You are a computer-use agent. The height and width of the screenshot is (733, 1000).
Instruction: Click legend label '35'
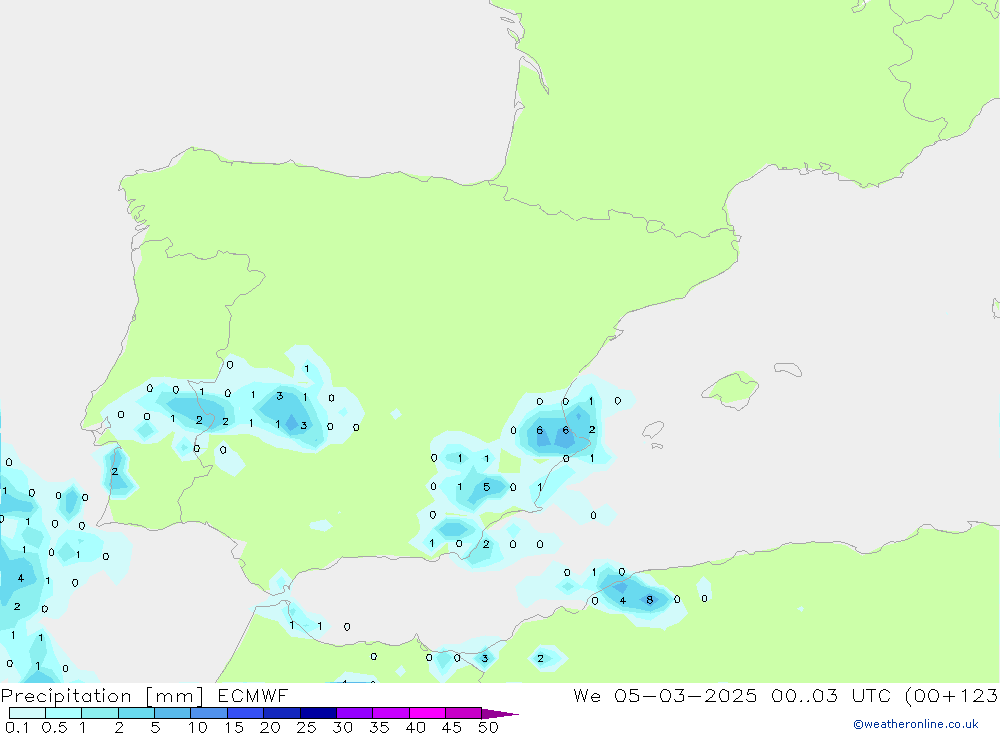point(379,727)
